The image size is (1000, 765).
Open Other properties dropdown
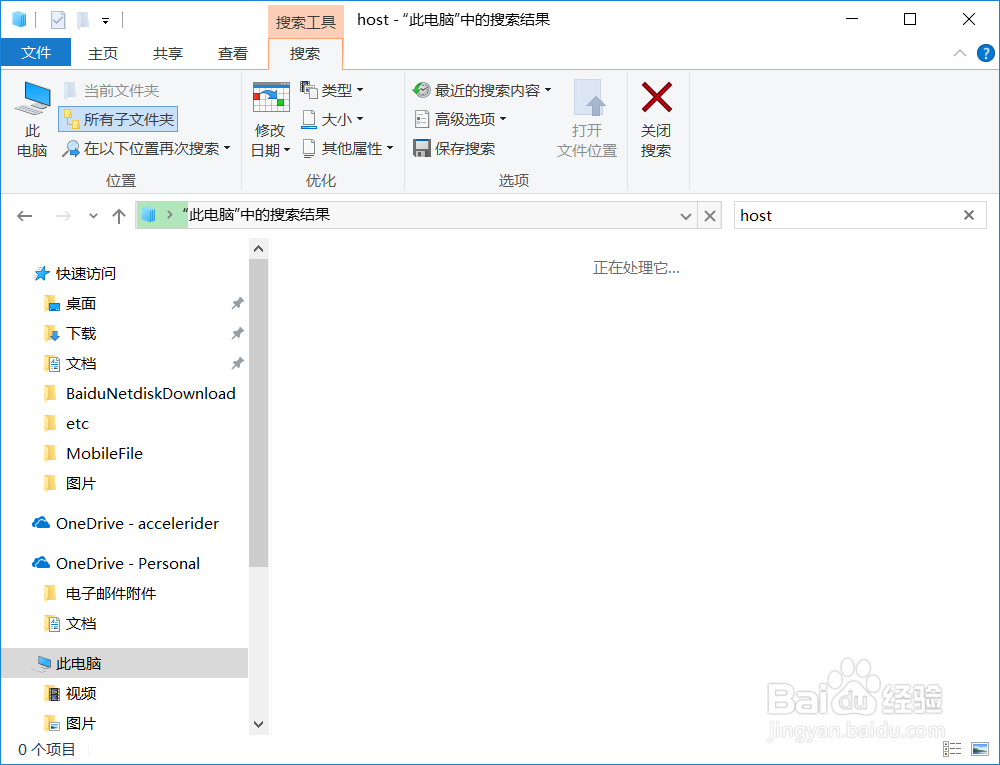347,149
